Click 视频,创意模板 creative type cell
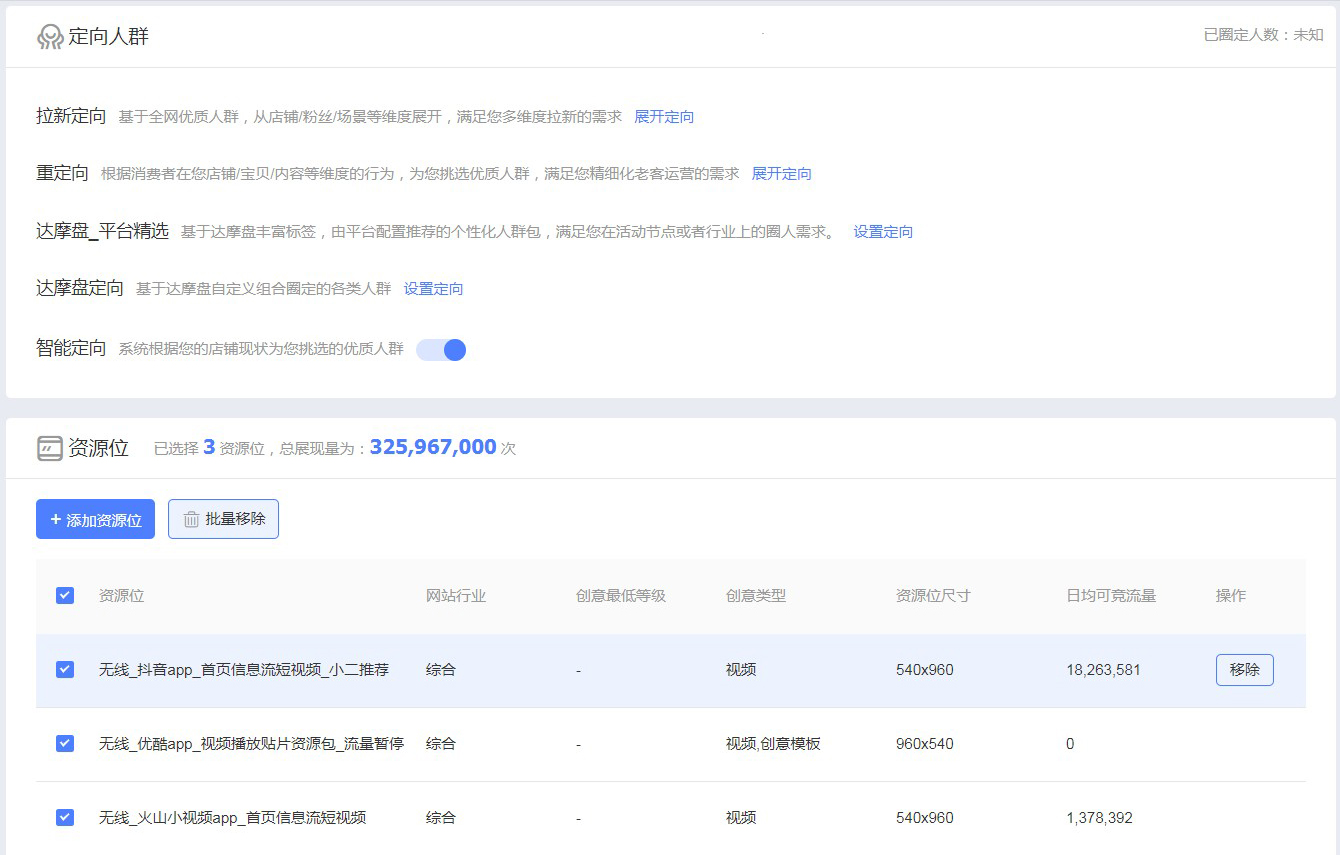 pos(773,743)
